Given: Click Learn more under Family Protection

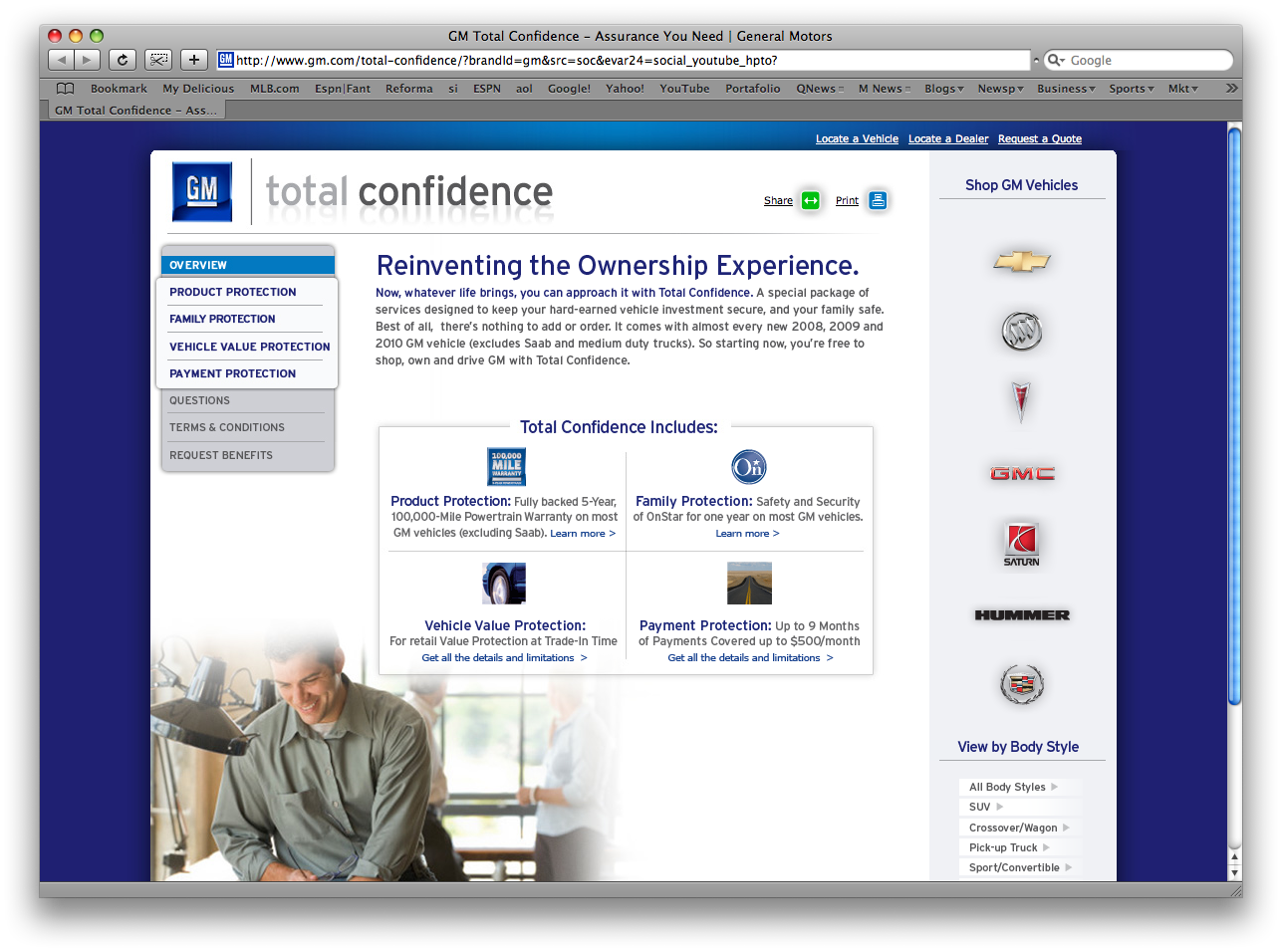Looking at the screenshot, I should coord(747,534).
